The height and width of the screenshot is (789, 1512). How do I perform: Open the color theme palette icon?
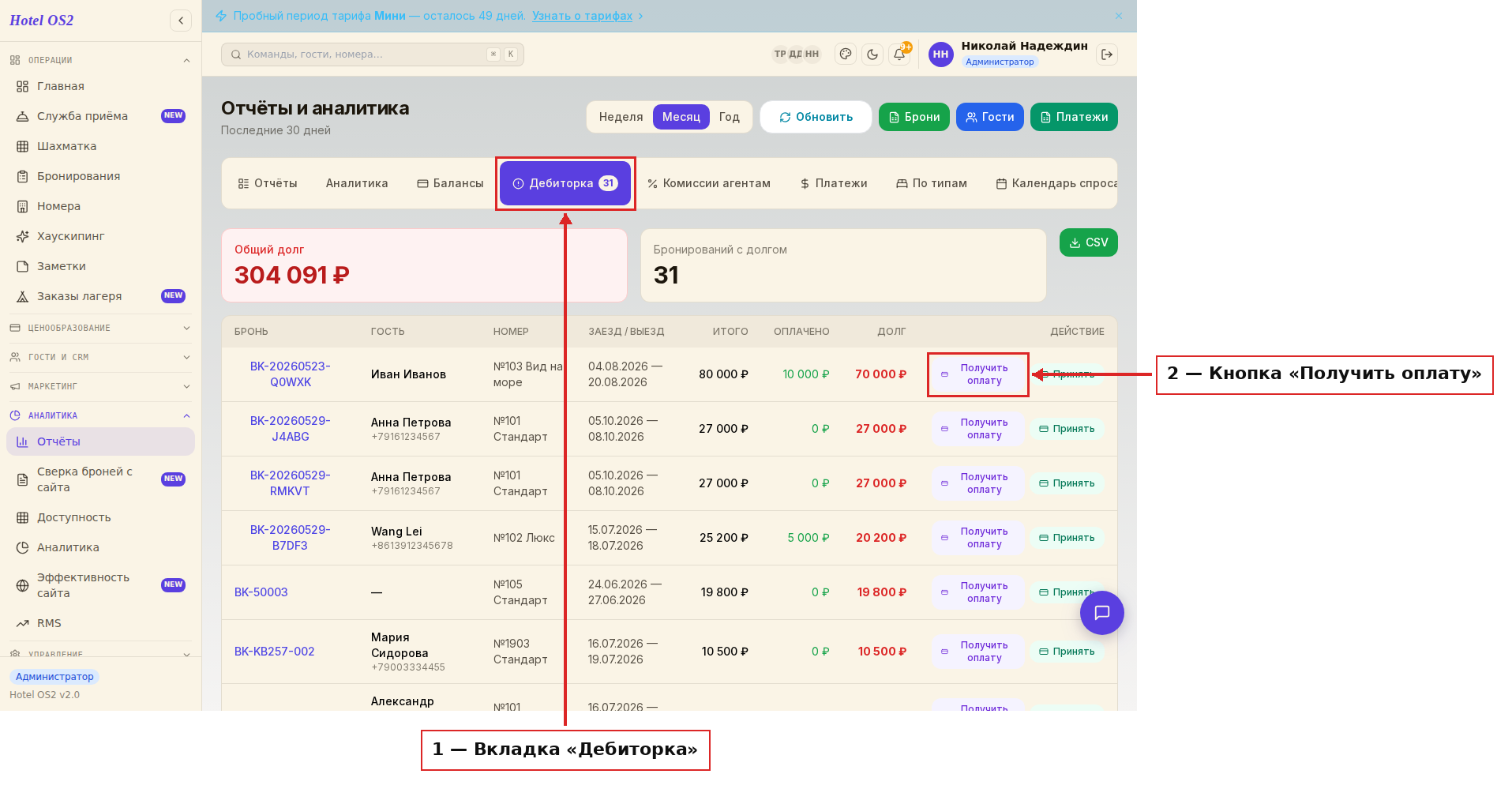tap(846, 54)
